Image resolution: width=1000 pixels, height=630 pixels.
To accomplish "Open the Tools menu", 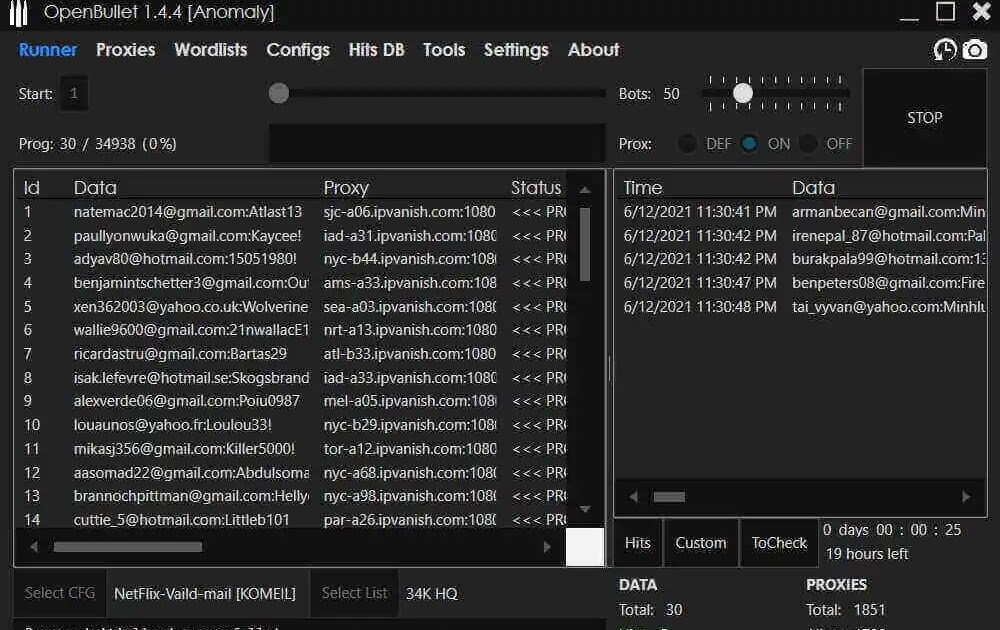I will [x=444, y=50].
